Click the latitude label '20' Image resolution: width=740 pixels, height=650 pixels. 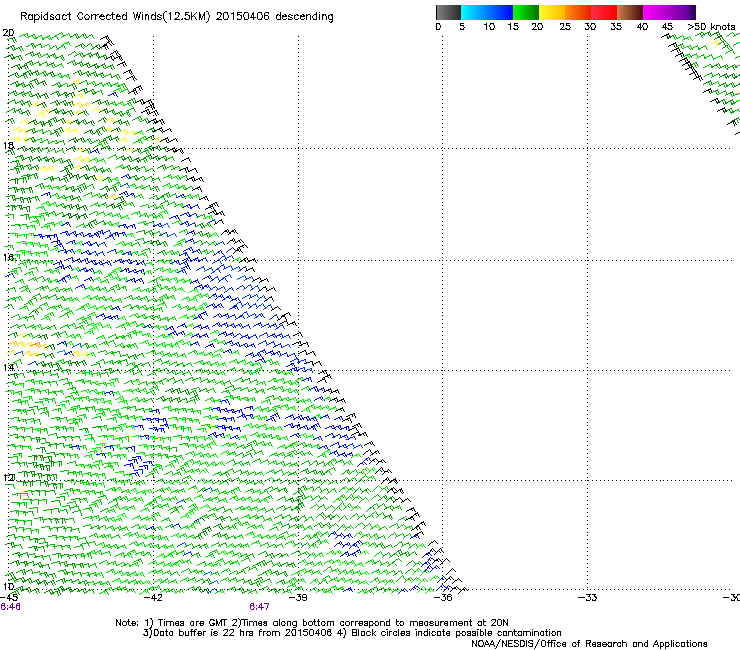(x=8, y=33)
